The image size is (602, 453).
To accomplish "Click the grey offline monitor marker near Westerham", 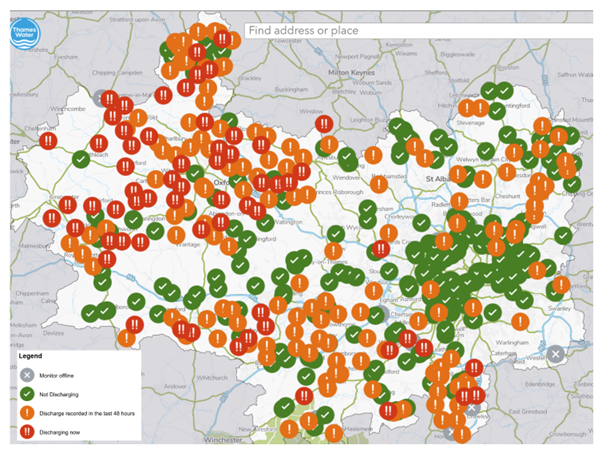I will click(x=557, y=354).
